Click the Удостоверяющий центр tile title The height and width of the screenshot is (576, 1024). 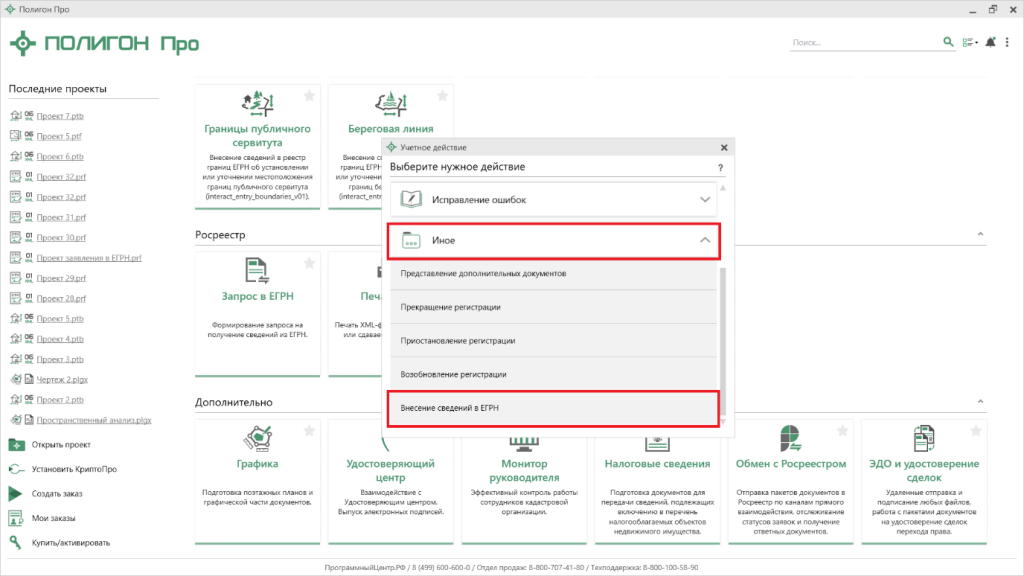point(391,470)
